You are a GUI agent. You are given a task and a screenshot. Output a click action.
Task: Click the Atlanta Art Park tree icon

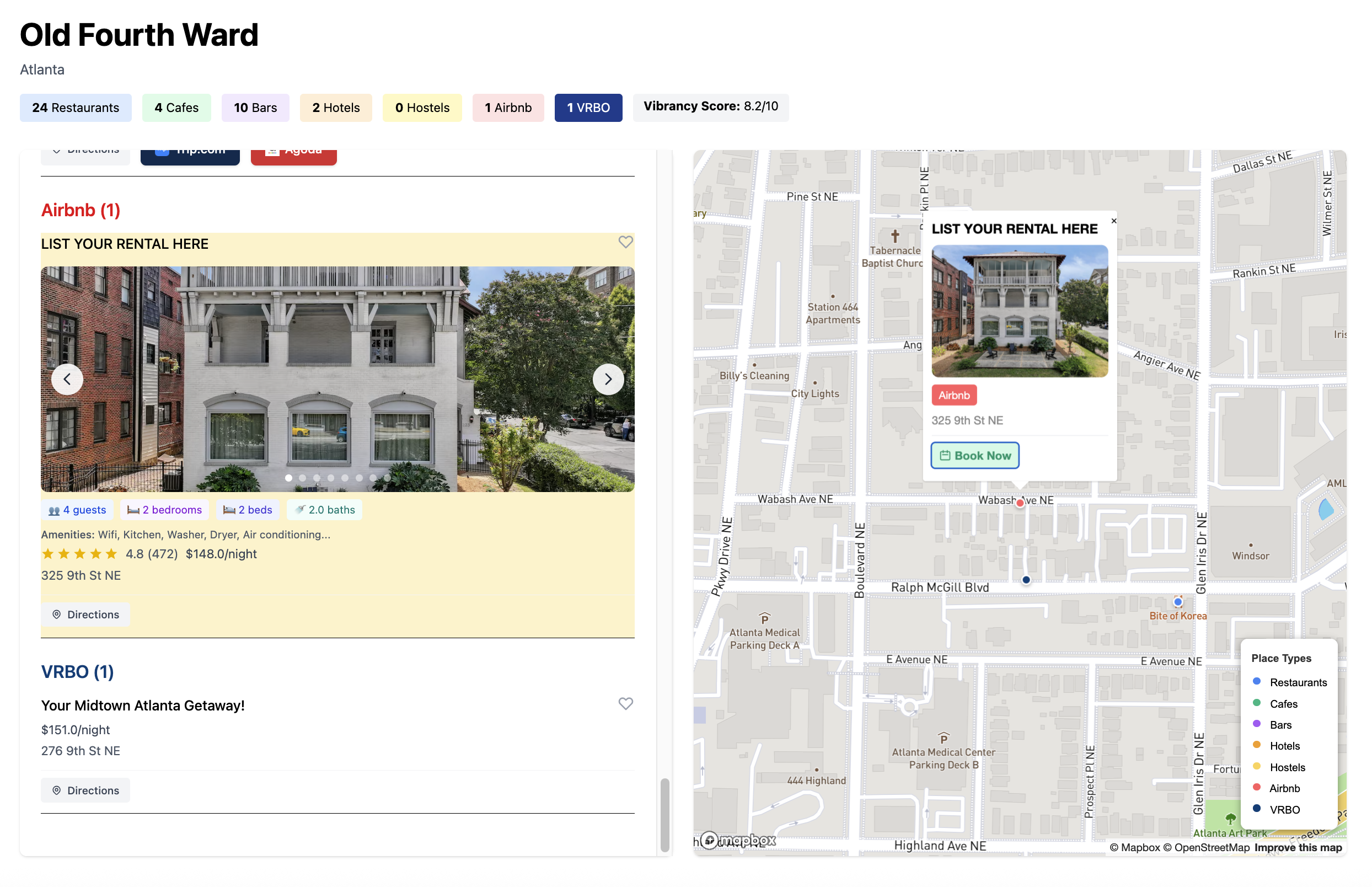(1230, 819)
